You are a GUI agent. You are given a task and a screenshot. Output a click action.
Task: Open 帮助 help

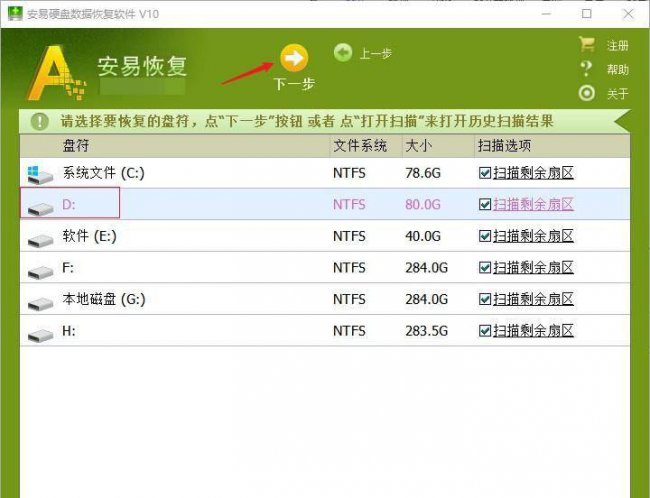pos(618,69)
